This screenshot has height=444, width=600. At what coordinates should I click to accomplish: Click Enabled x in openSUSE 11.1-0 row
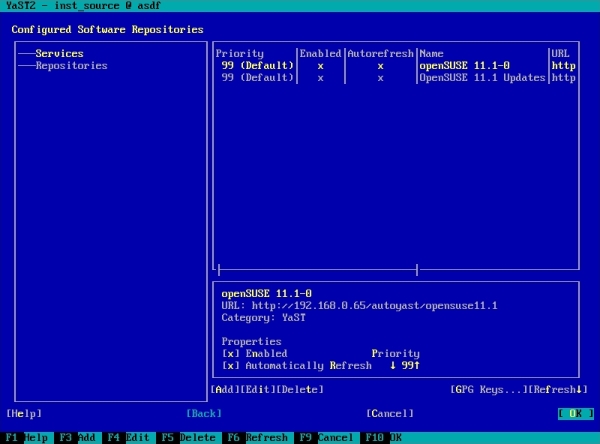click(320, 66)
